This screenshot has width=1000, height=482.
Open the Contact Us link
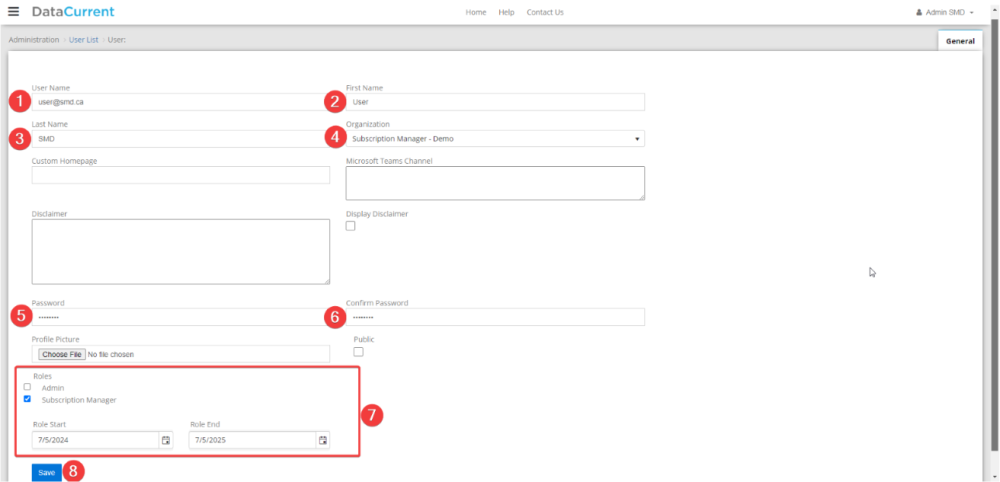(545, 12)
